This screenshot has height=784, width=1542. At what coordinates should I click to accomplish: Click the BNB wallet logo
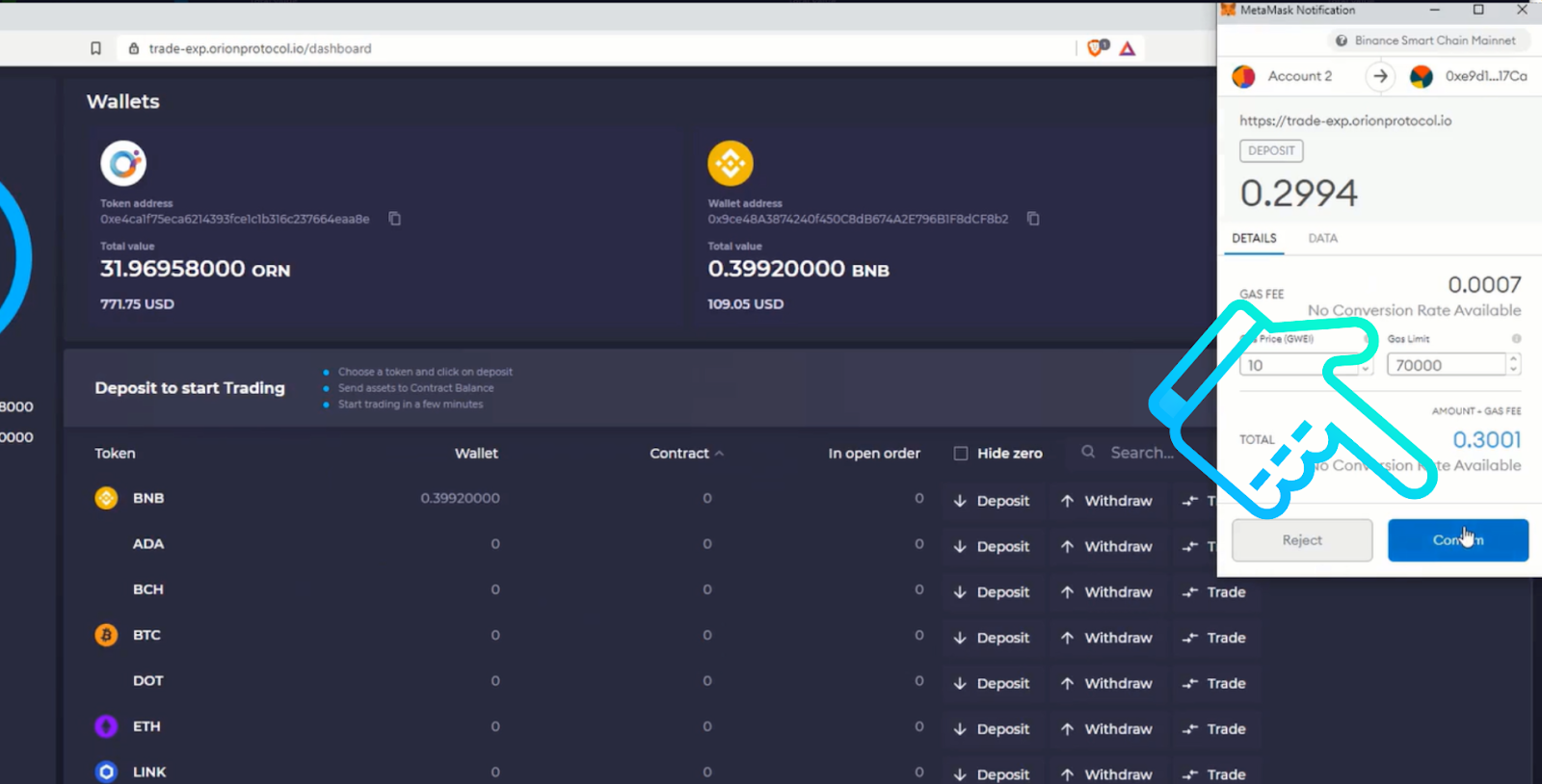731,163
